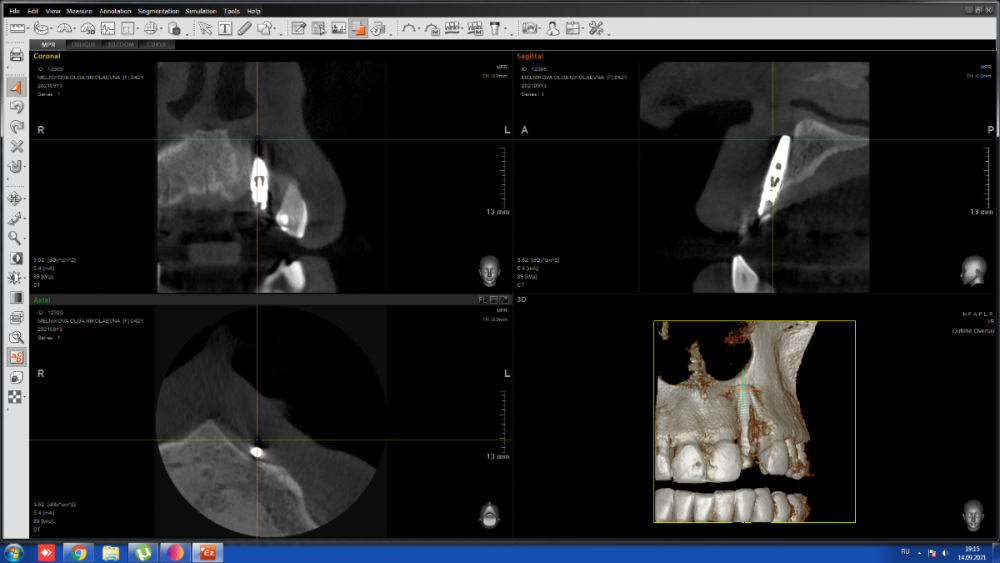Toggle the invert contrast sidebar button
1000x563 pixels.
pyautogui.click(x=16, y=258)
